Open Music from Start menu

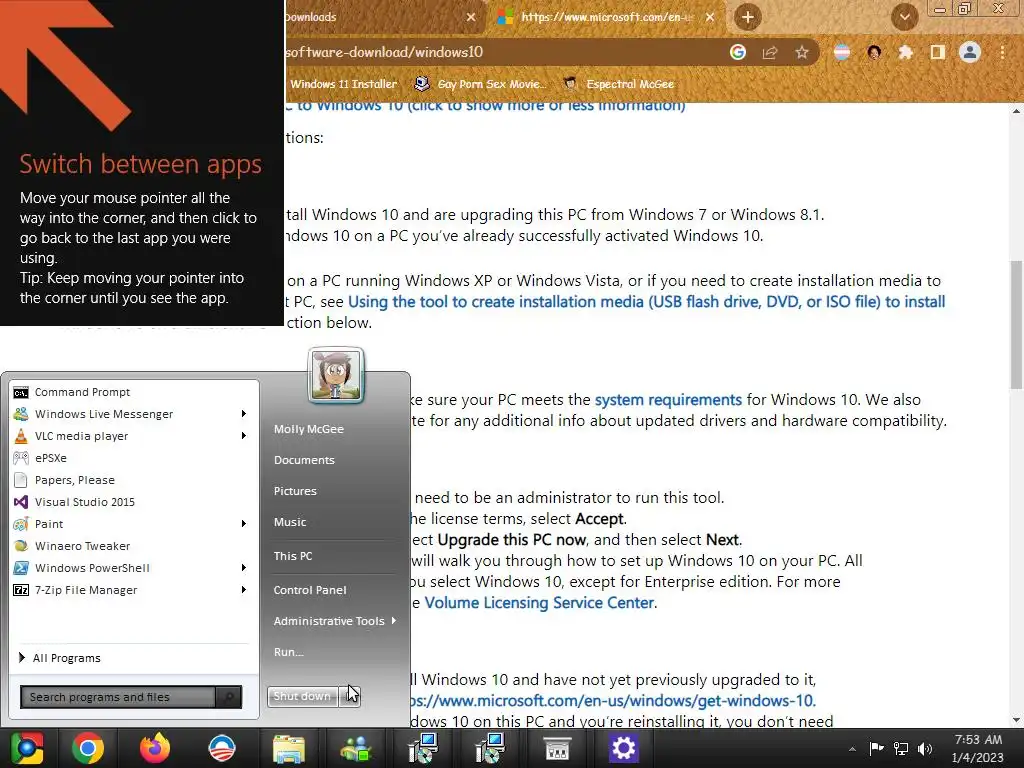pos(290,522)
